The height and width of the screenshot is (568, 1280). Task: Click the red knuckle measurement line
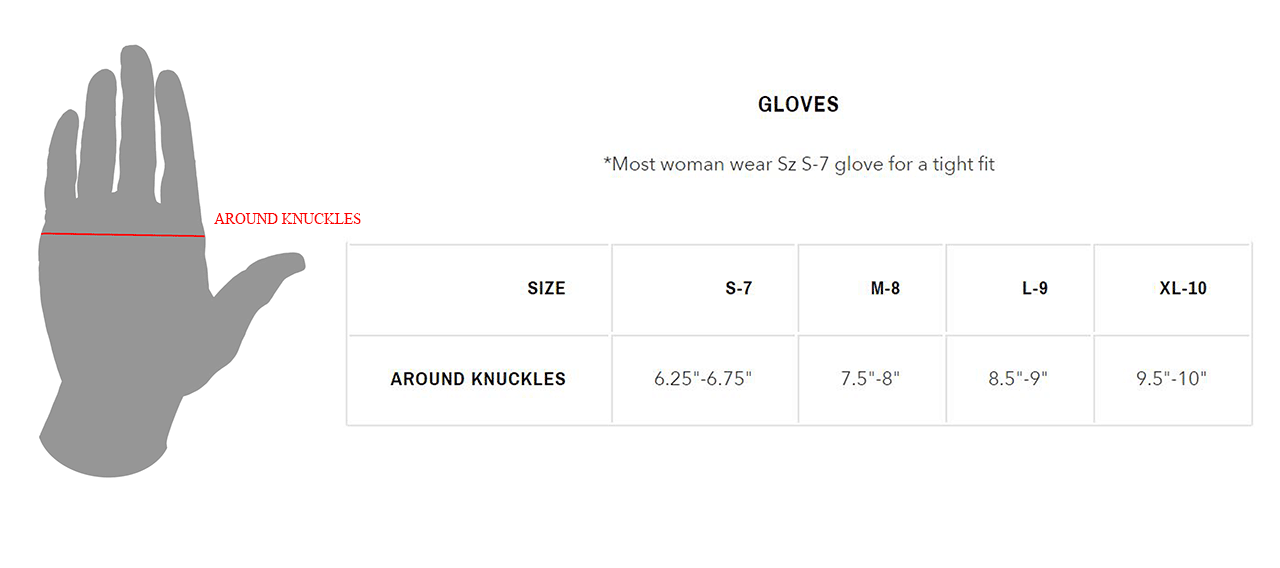coord(122,235)
